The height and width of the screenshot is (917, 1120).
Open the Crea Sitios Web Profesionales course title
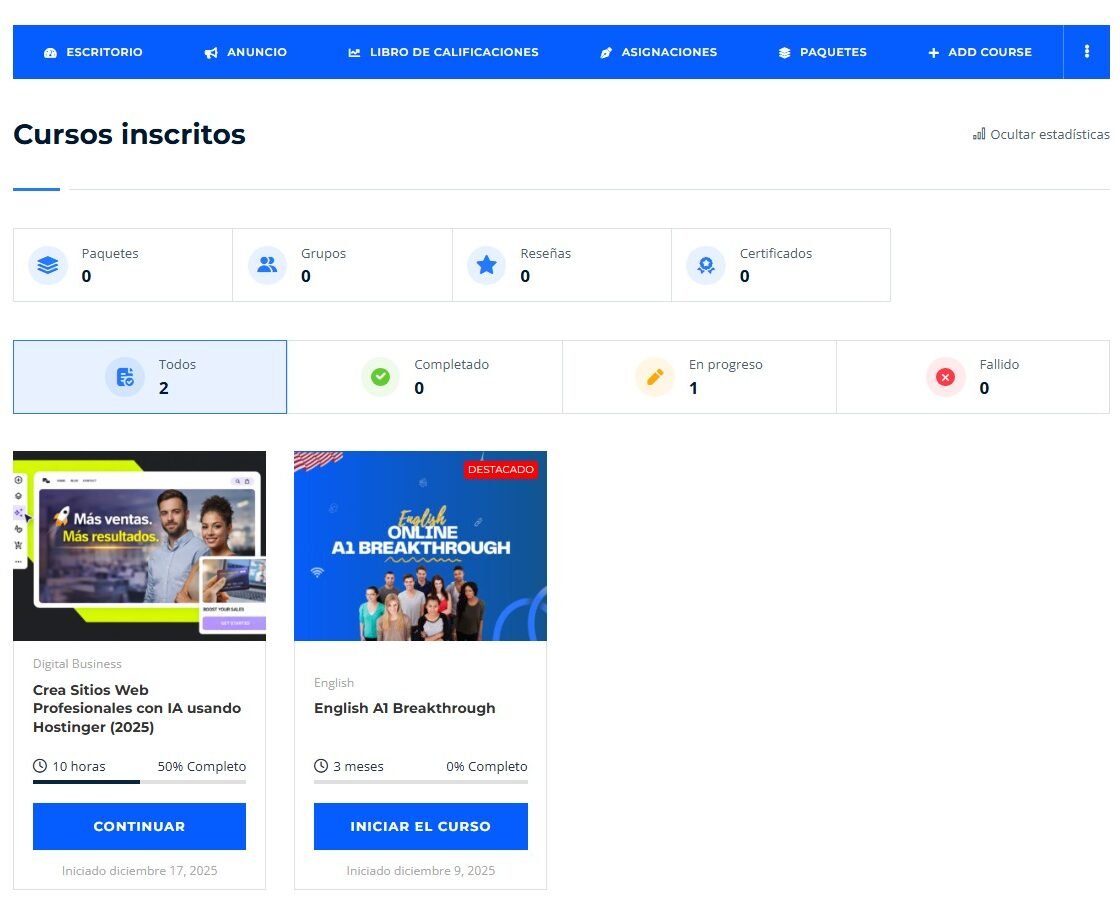coord(137,708)
